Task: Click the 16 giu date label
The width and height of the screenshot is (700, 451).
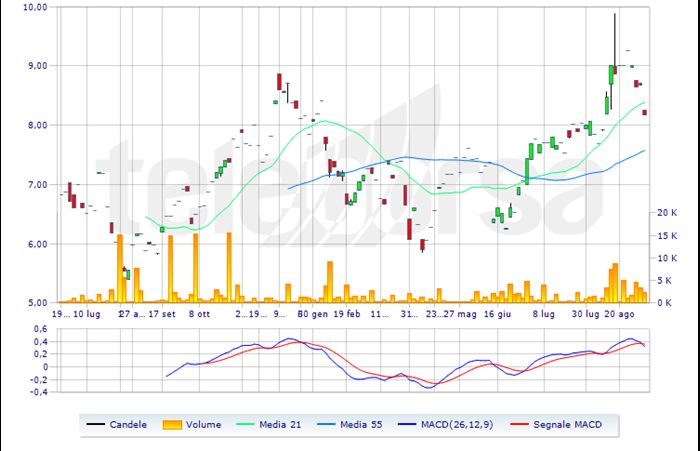Action: point(497,314)
